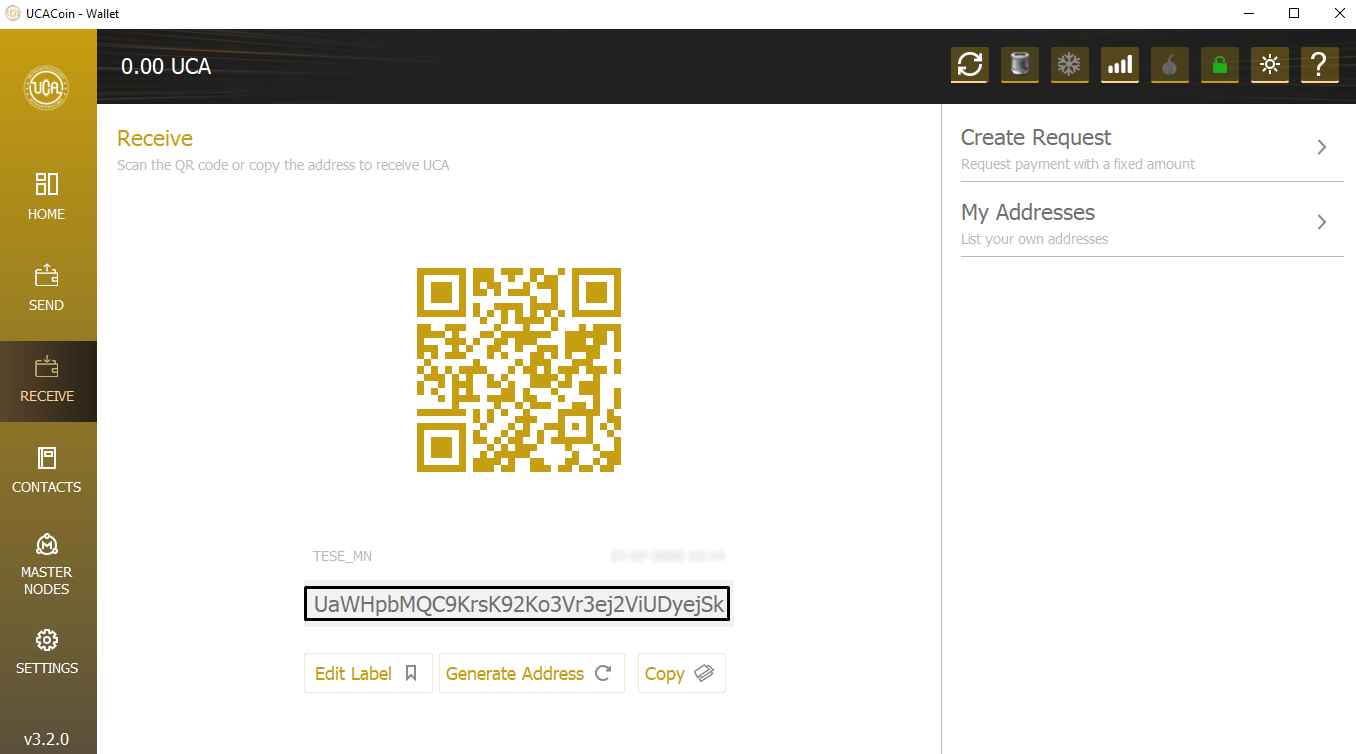
Task: Toggle the light/dark theme sun icon
Action: tap(1269, 65)
